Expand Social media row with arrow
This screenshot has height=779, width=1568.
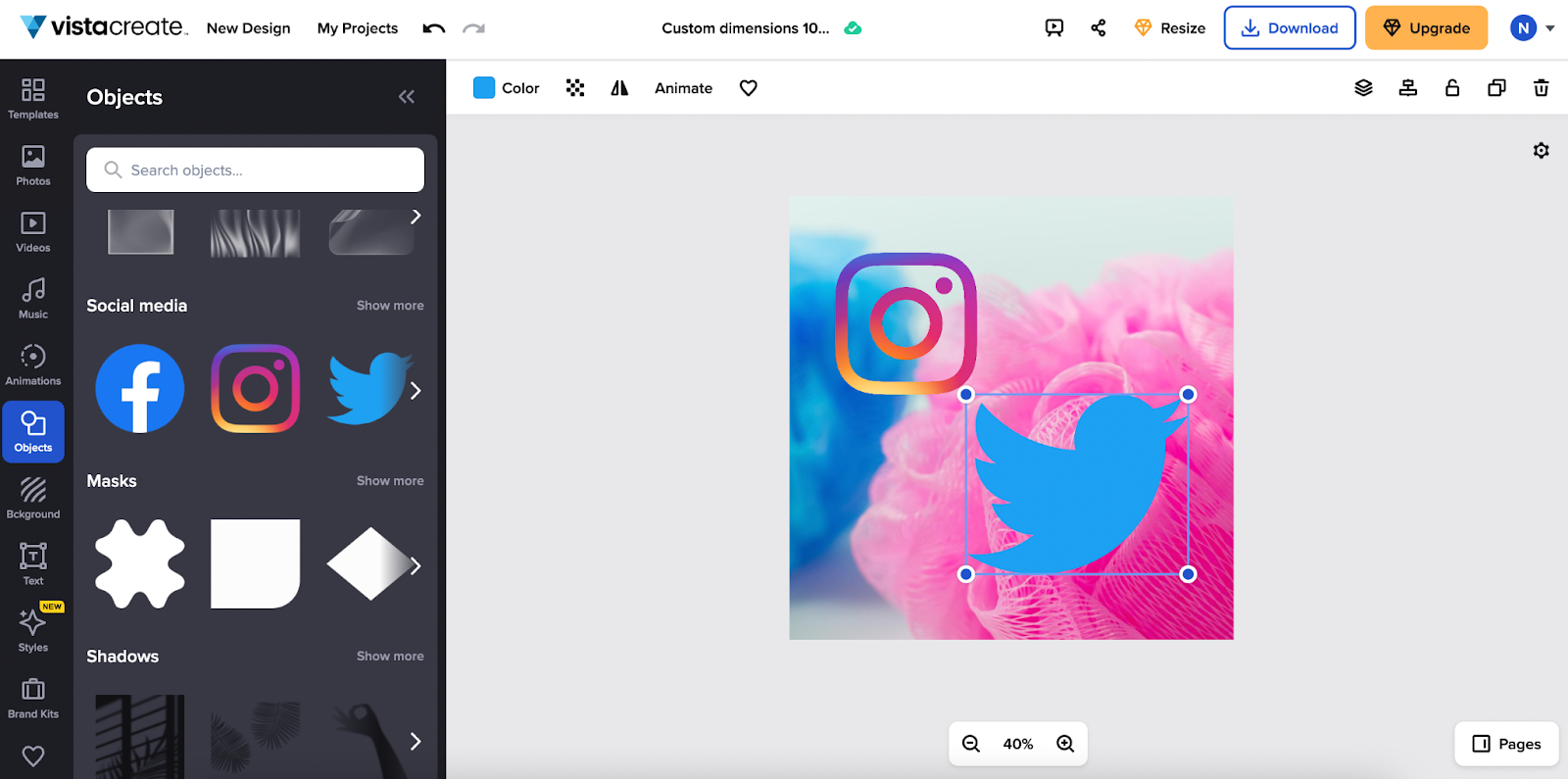416,390
